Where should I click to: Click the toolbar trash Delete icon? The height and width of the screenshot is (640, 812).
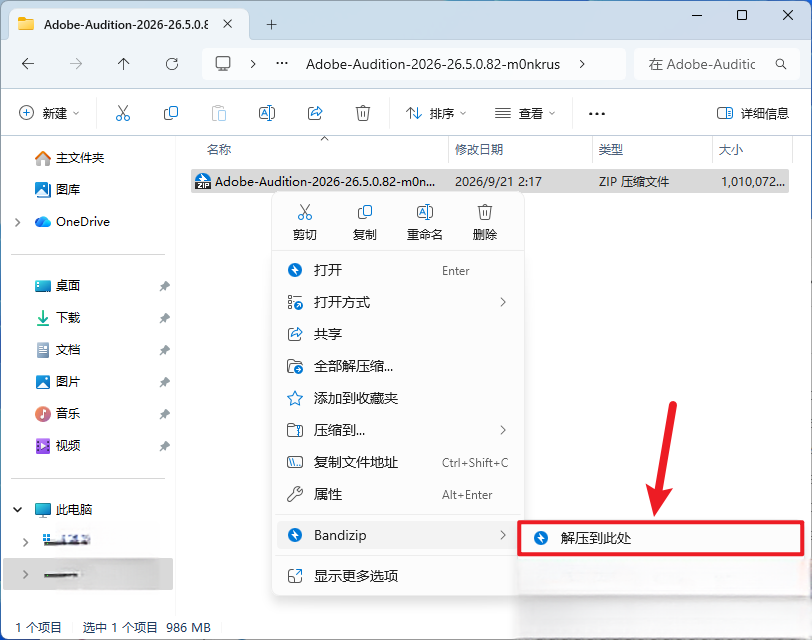362,113
